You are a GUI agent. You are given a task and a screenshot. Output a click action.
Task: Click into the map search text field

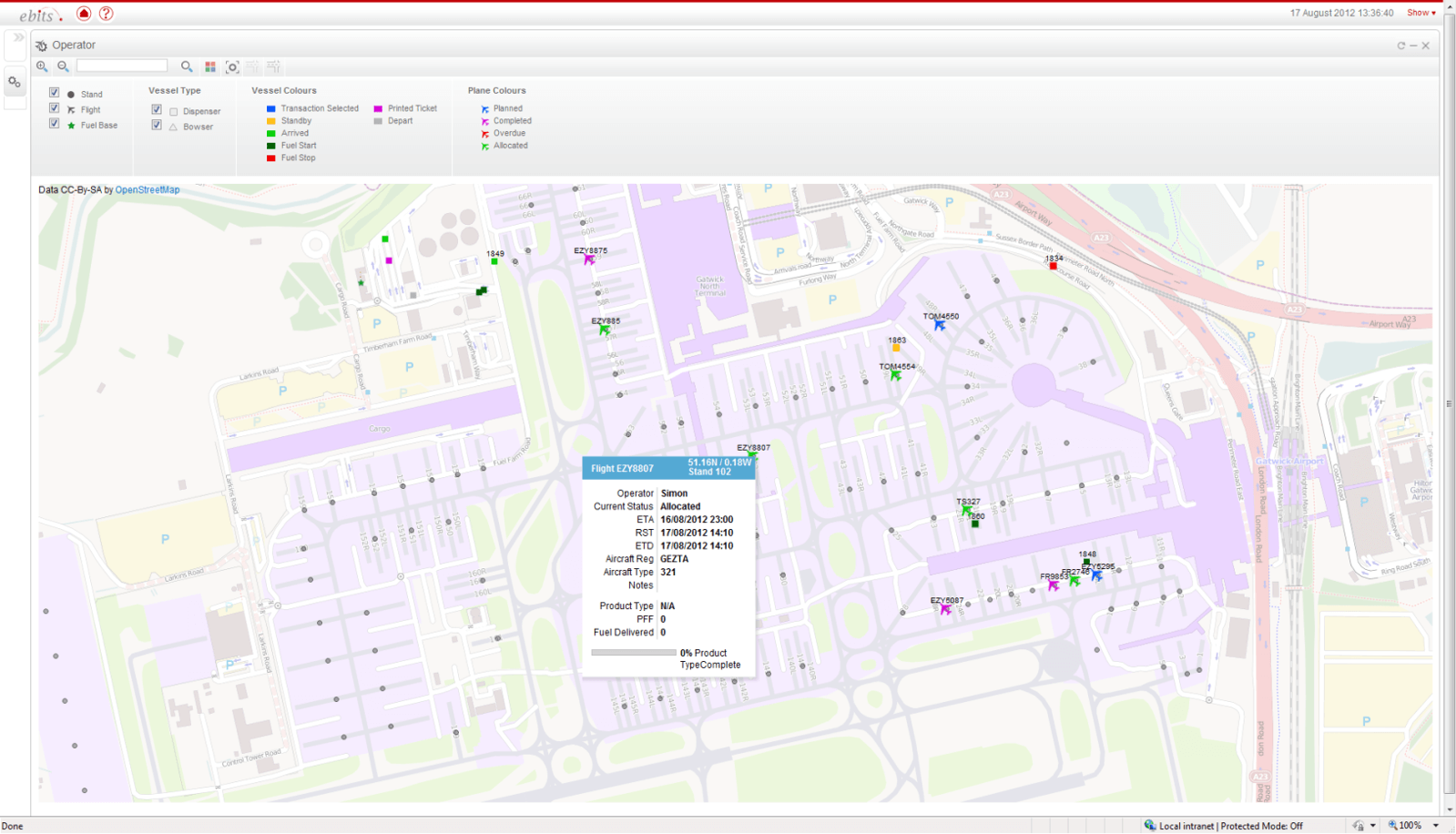pos(122,66)
